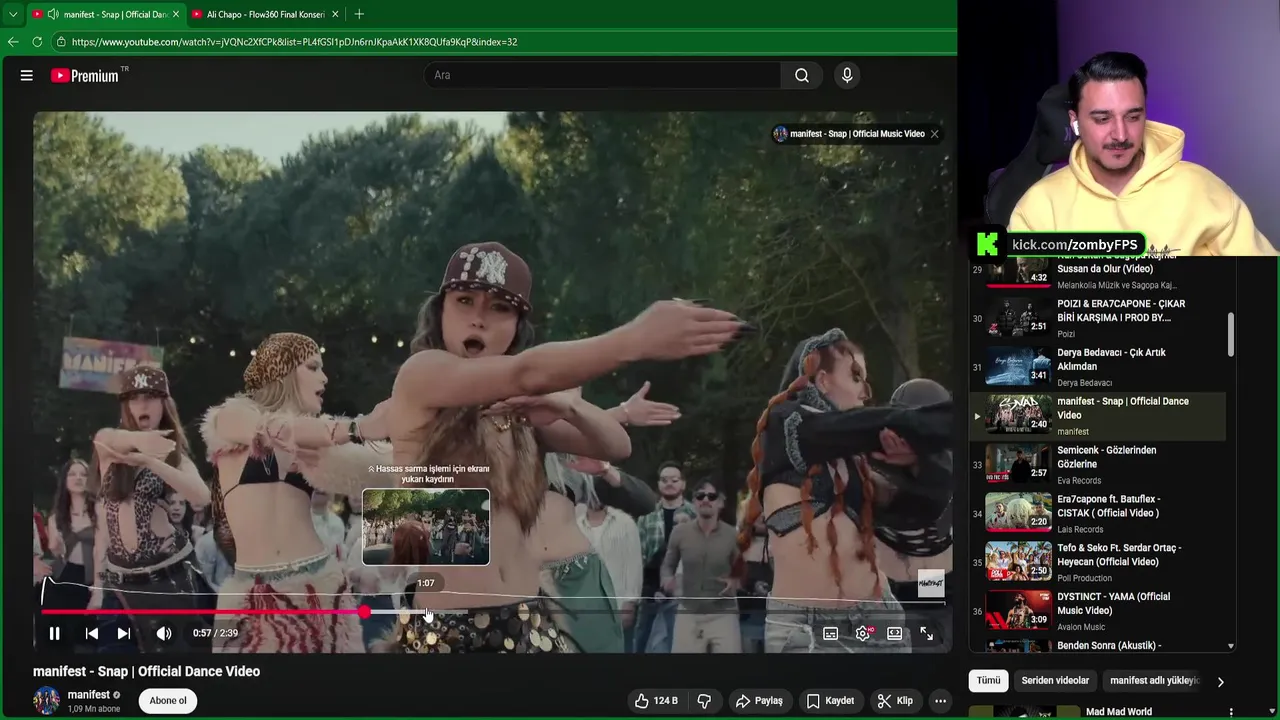Seek using the red progress bar
The image size is (1280, 720).
203,611
